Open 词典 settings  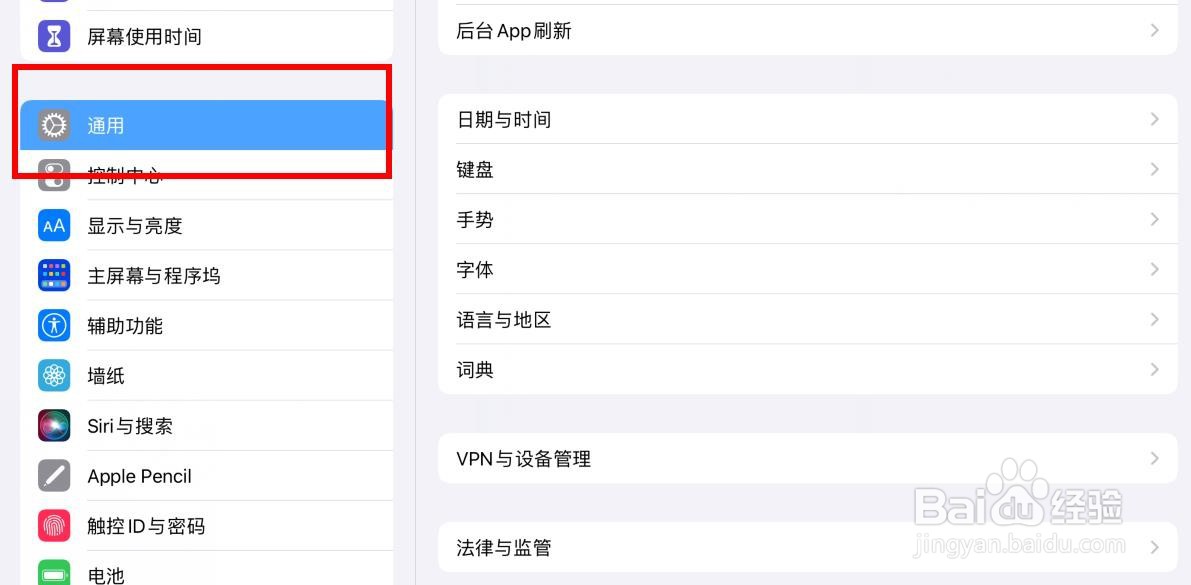(808, 369)
